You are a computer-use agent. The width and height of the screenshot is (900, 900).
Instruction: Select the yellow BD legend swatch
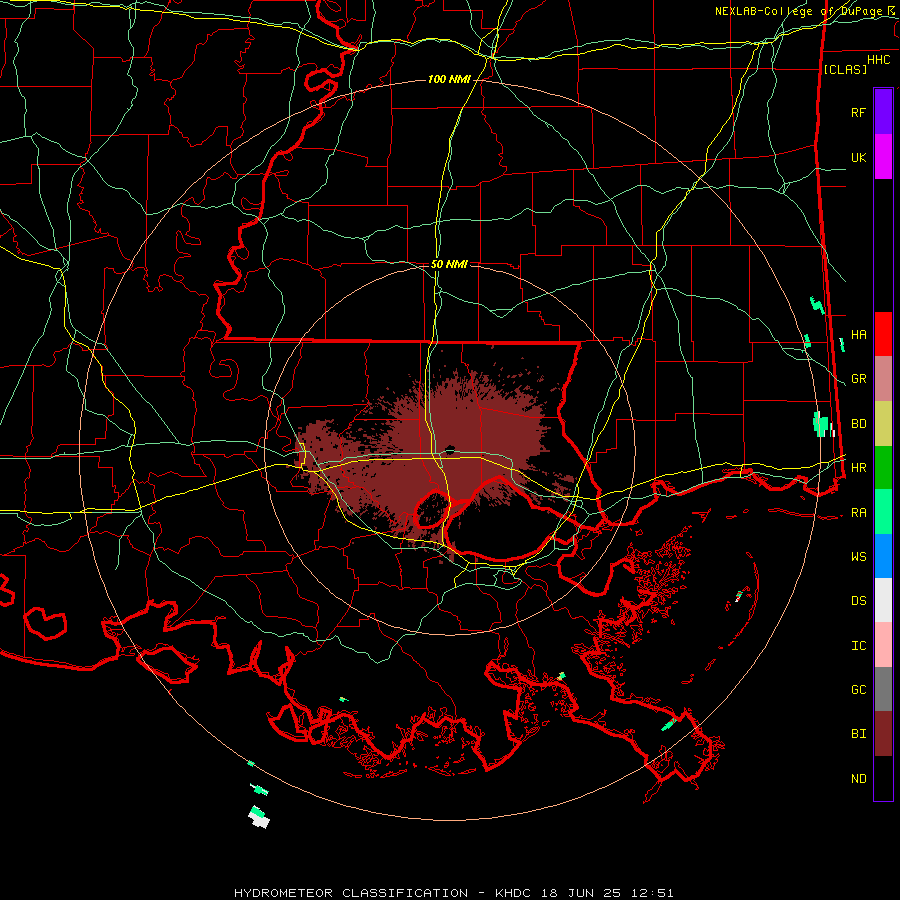coord(883,424)
